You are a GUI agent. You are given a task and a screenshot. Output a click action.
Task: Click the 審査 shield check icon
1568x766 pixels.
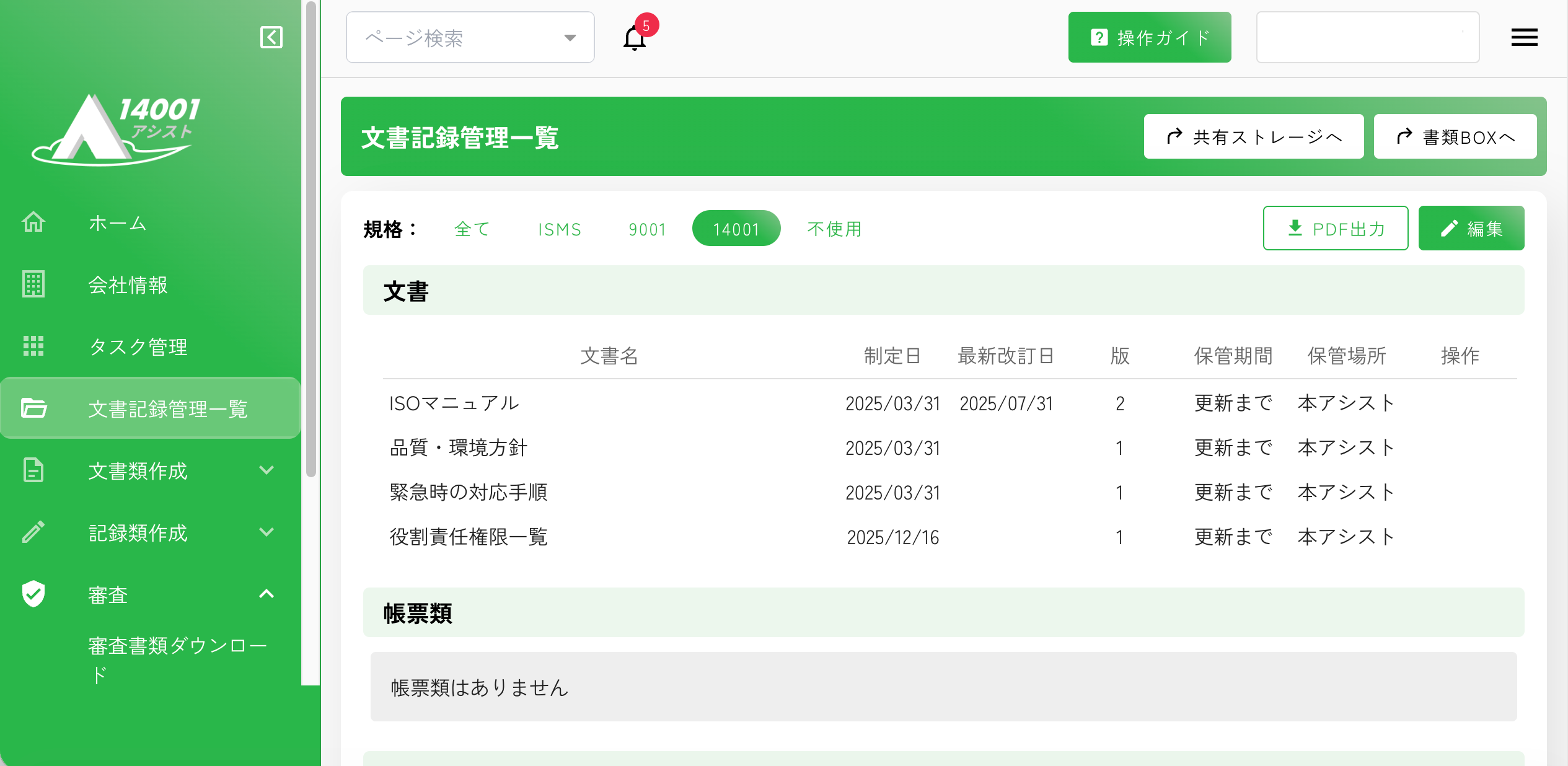pos(33,594)
